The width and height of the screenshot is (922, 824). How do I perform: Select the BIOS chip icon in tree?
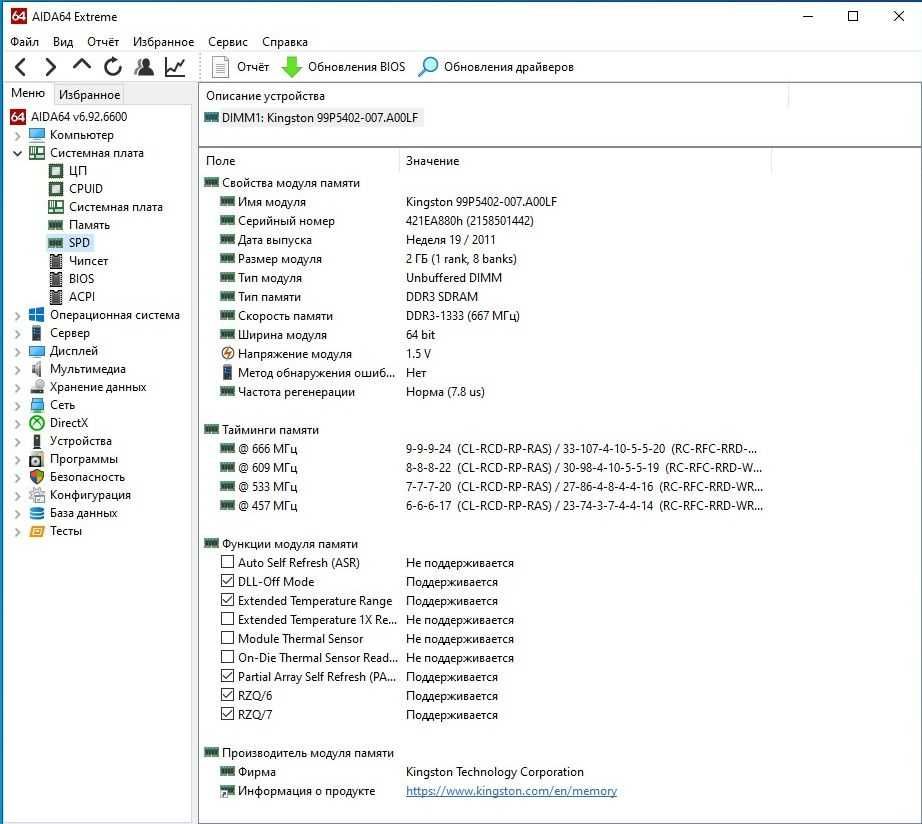(x=56, y=279)
